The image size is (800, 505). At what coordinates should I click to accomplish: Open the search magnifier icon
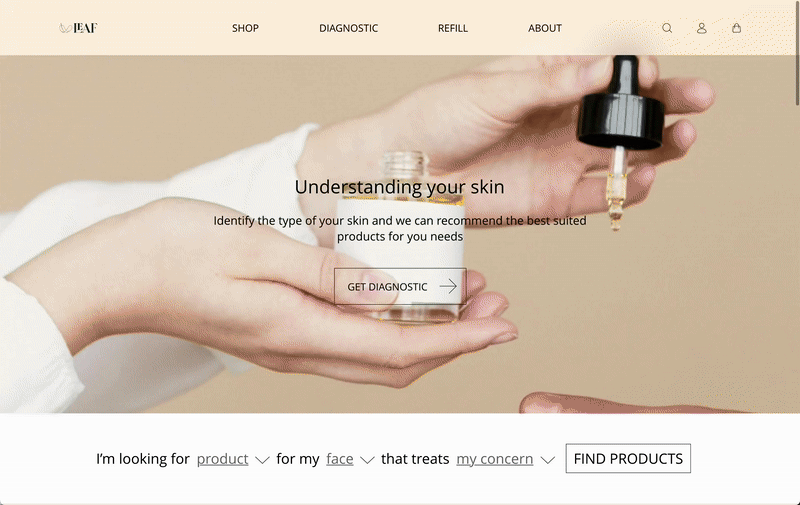tap(667, 28)
